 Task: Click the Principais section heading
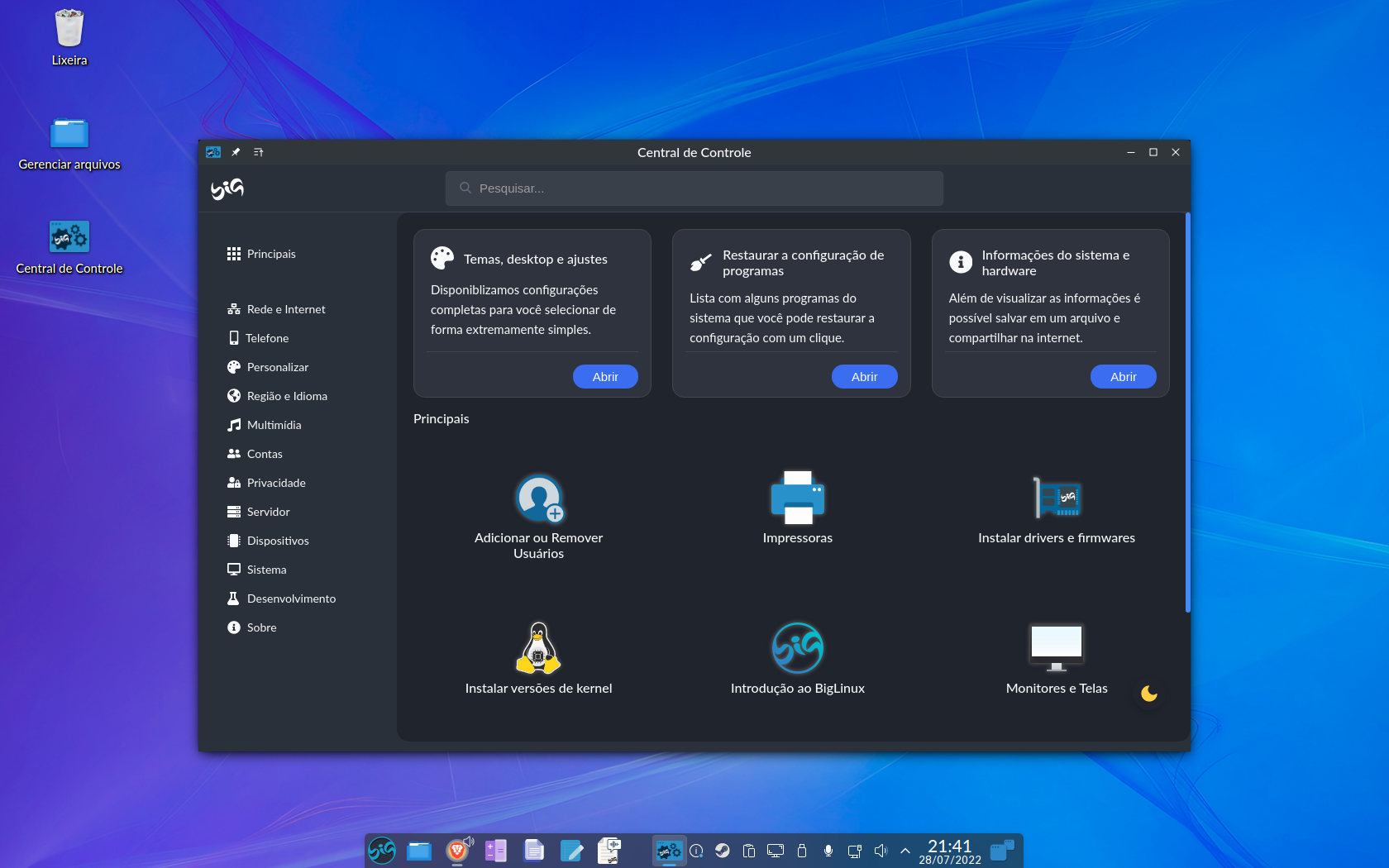(x=442, y=419)
